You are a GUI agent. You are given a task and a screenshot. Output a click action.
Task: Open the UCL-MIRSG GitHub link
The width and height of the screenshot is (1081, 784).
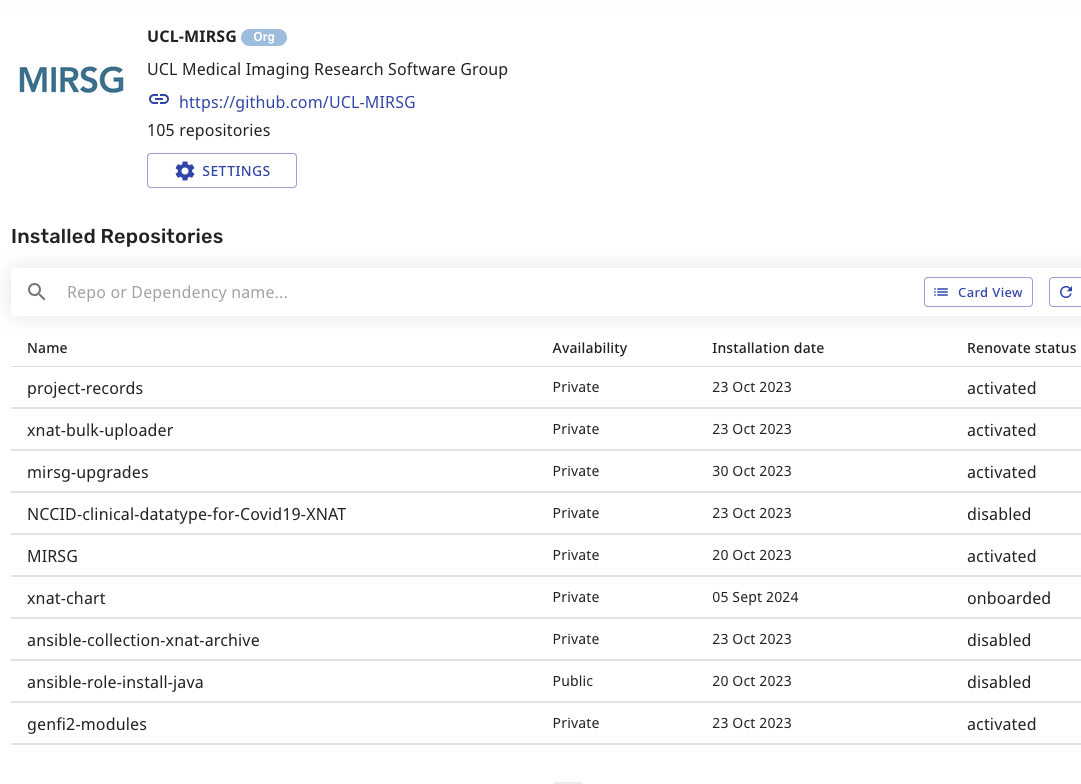(297, 102)
